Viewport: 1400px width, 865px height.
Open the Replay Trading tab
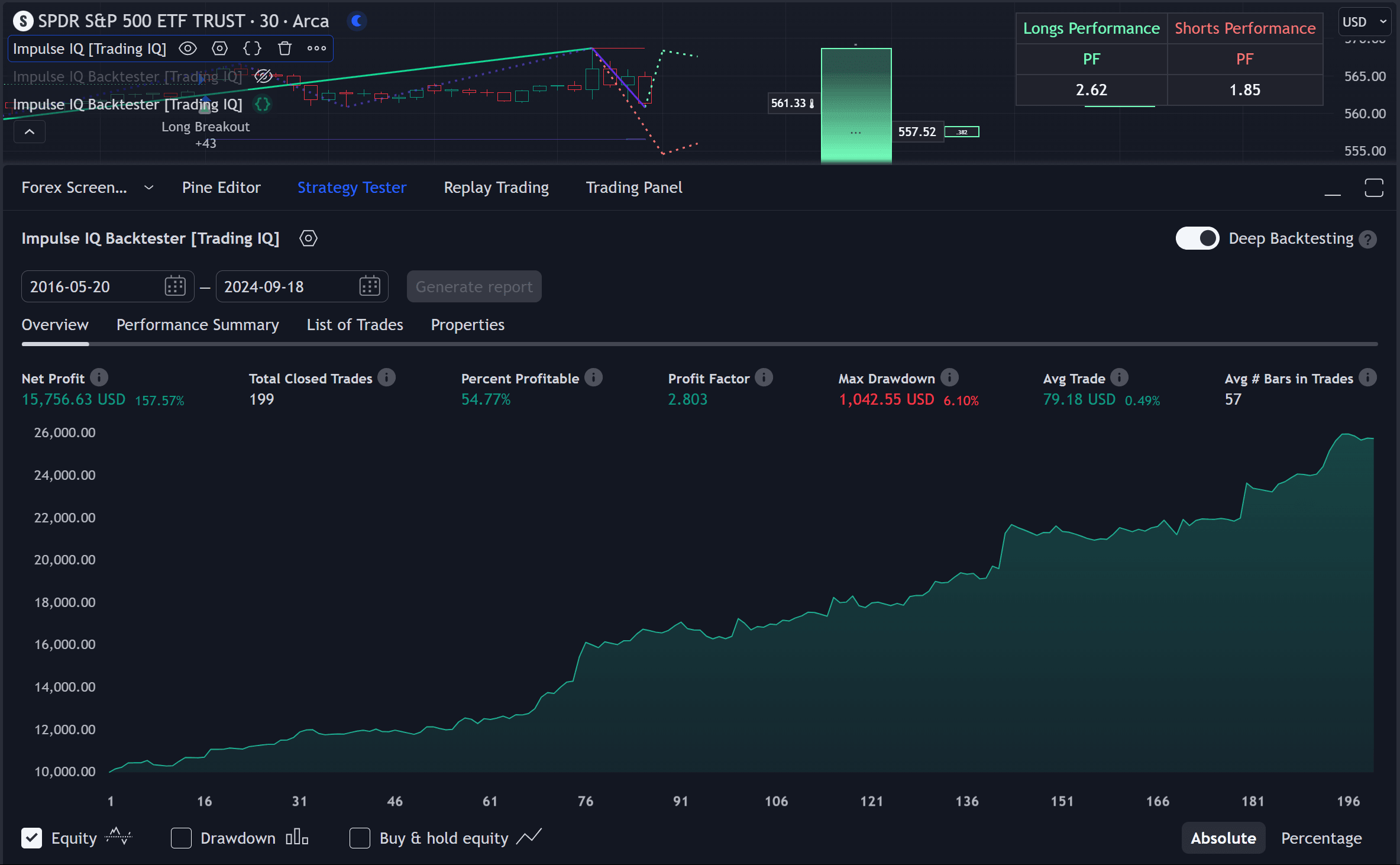(x=496, y=188)
